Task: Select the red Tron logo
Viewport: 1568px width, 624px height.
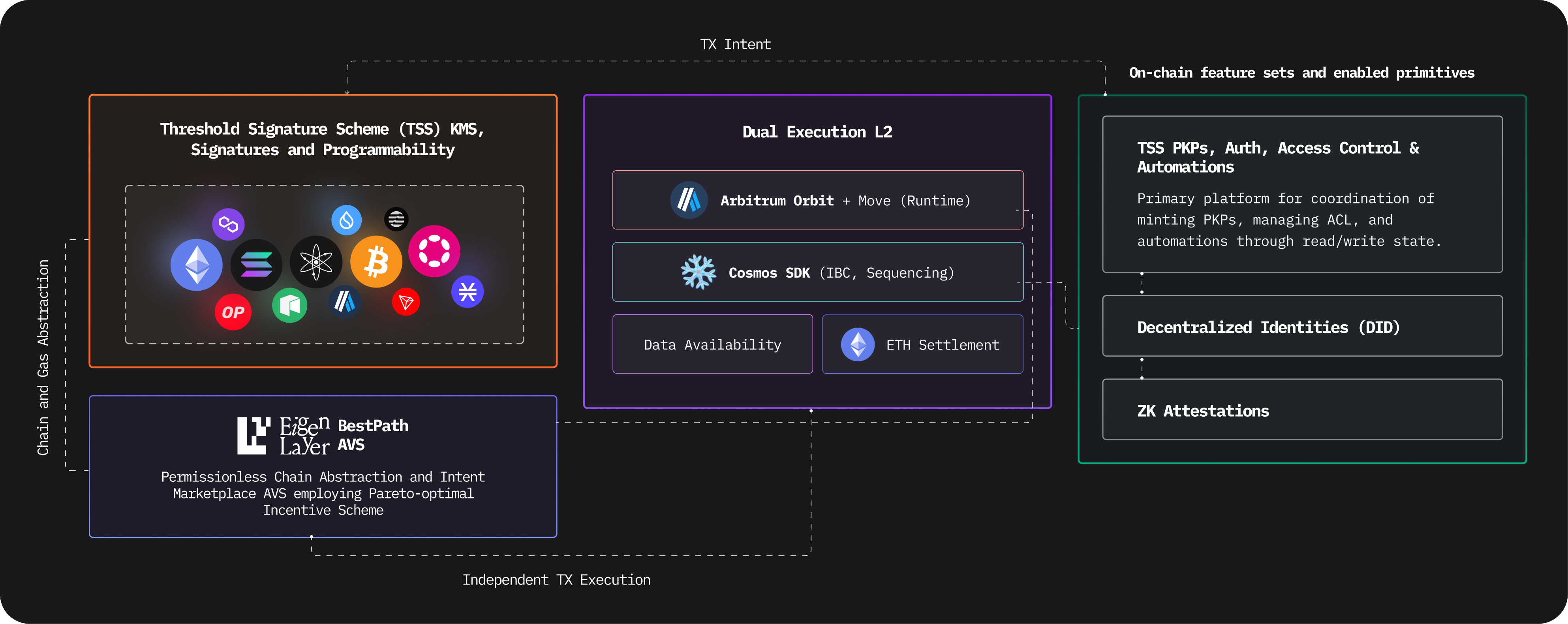Action: pos(406,301)
